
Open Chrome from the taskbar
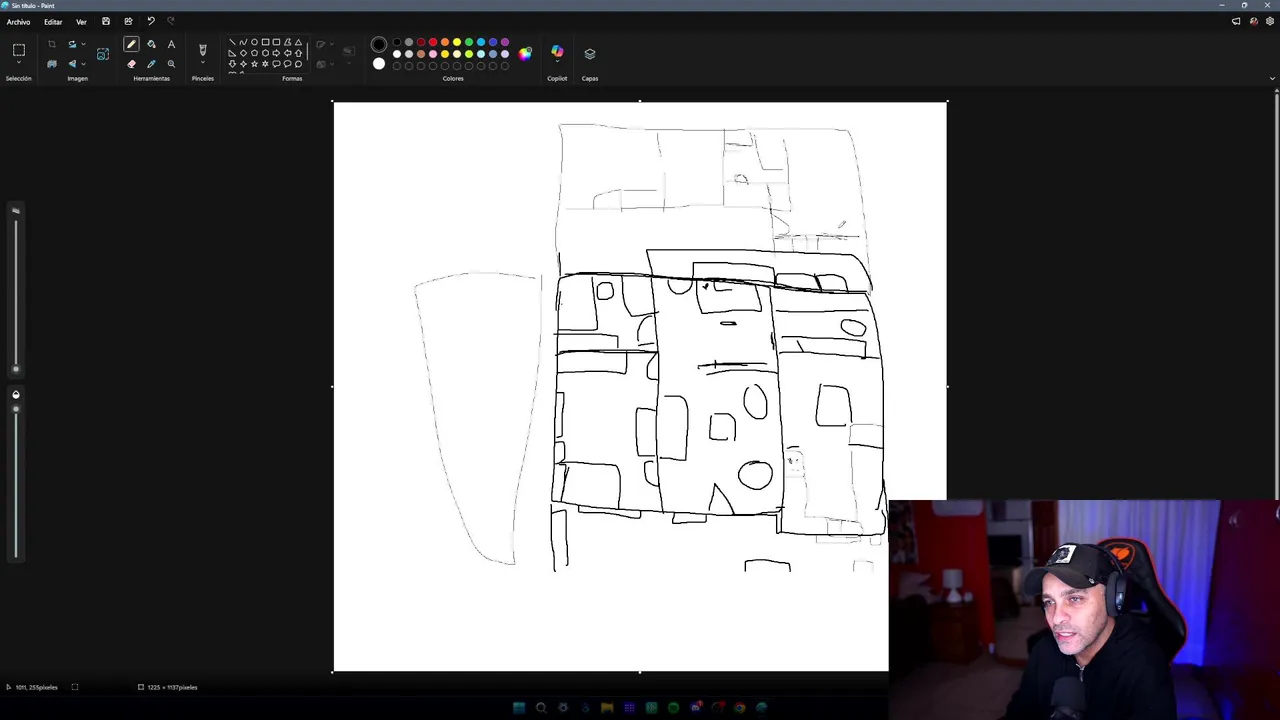[739, 708]
